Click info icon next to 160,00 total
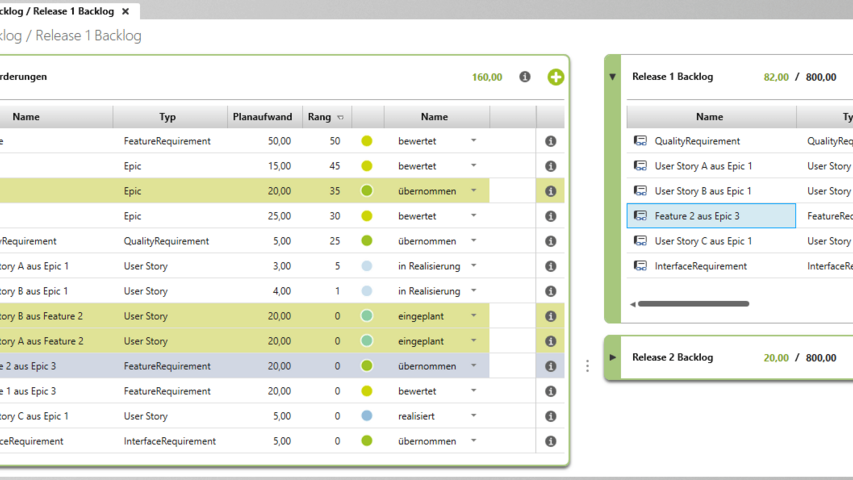 (x=525, y=77)
